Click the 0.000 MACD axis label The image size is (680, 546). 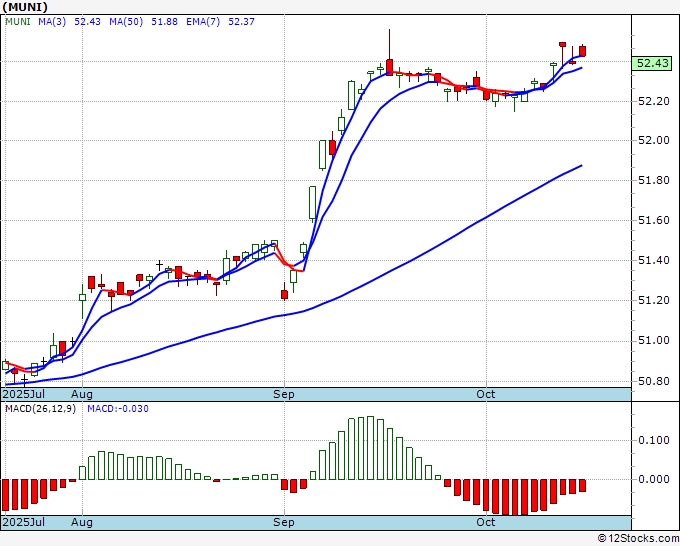point(654,479)
